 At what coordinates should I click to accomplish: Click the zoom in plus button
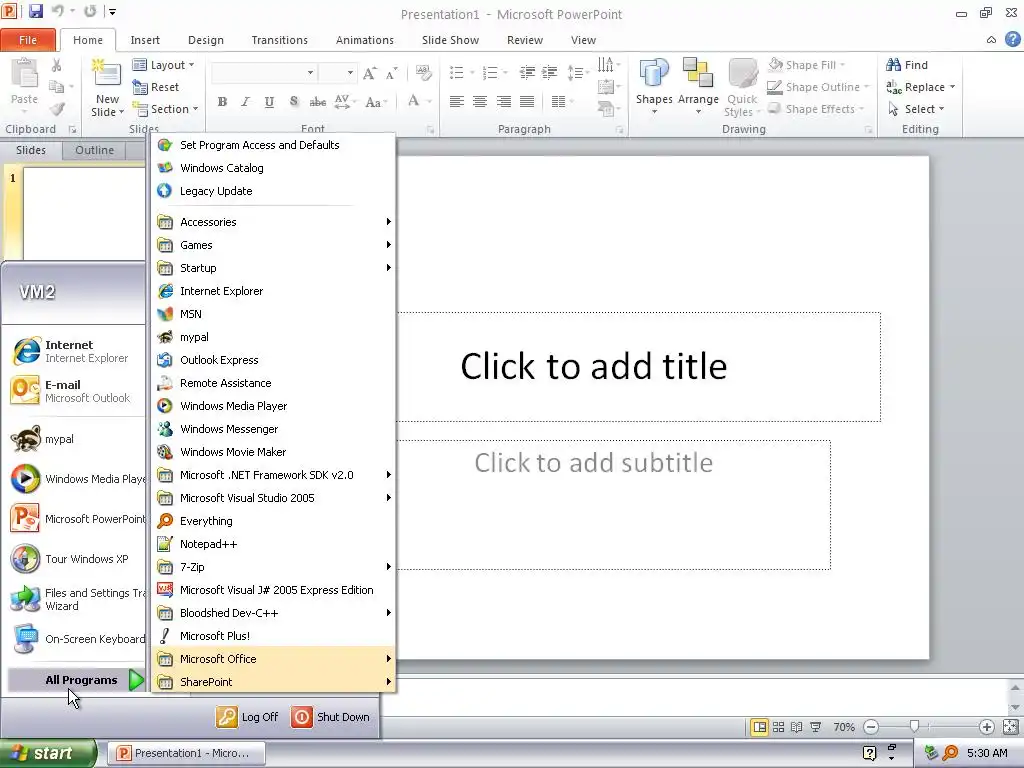point(986,727)
